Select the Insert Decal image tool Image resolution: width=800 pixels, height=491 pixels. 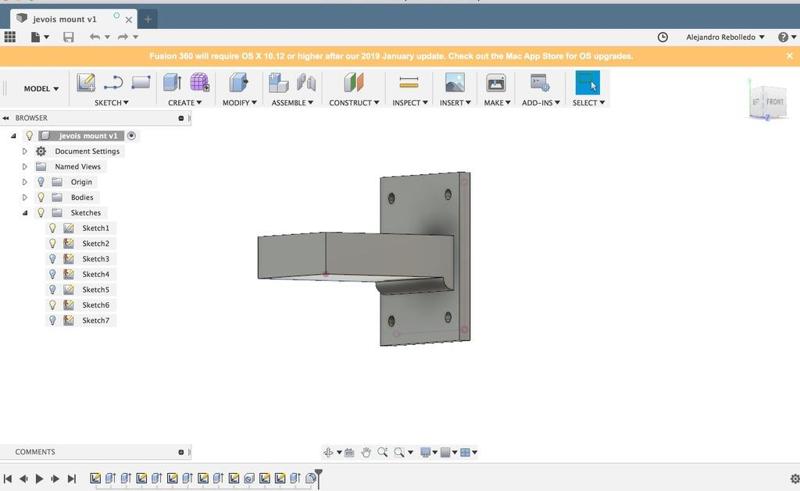tap(455, 82)
